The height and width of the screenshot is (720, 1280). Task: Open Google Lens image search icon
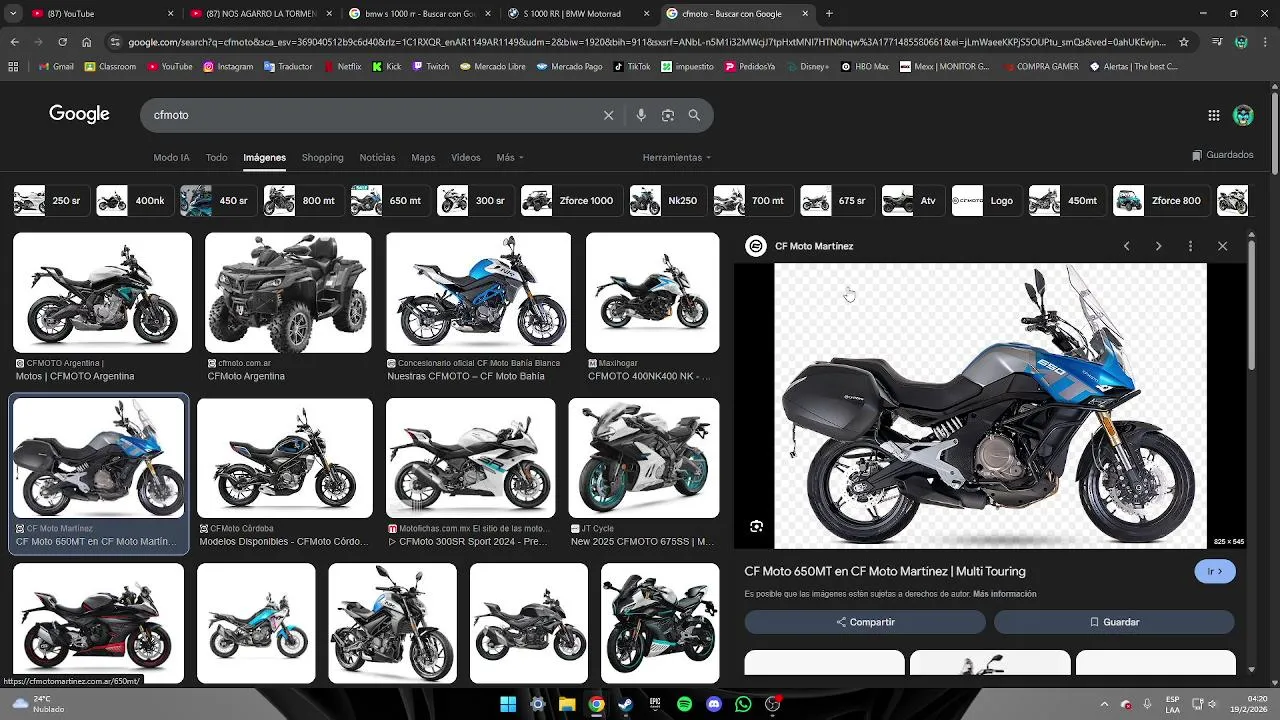click(x=668, y=115)
